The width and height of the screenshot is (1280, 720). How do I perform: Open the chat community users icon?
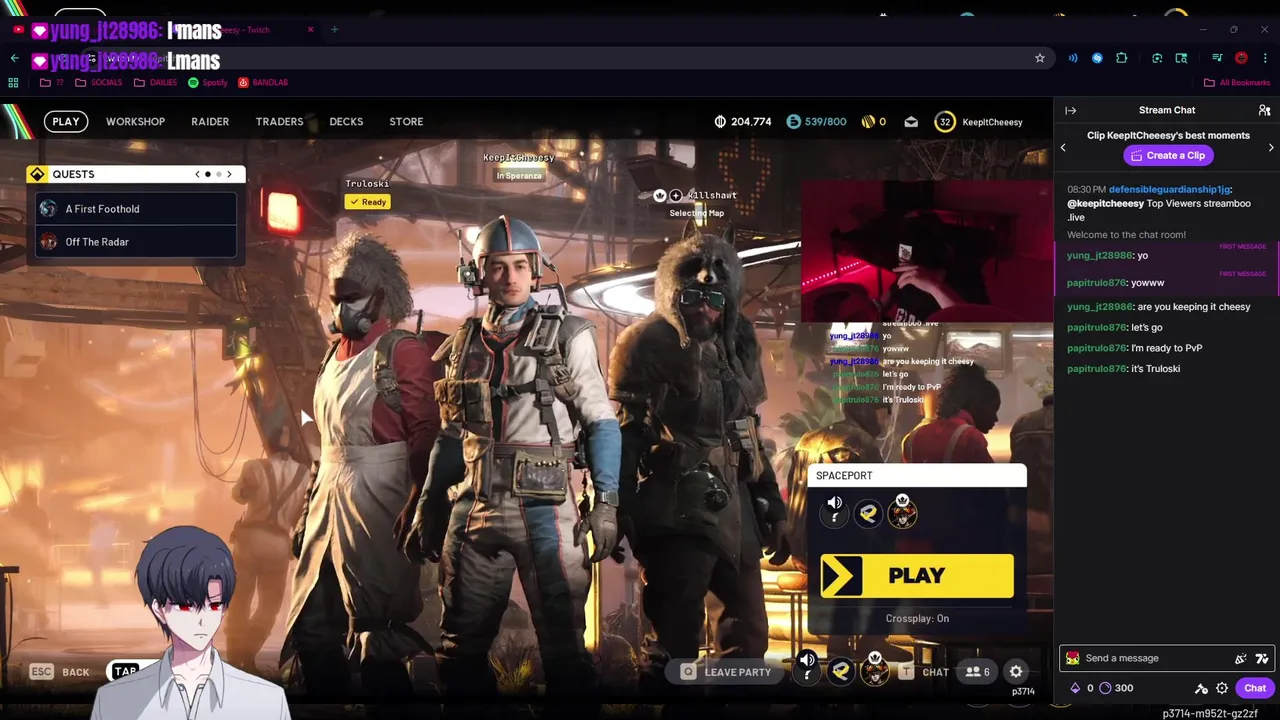click(x=1264, y=110)
